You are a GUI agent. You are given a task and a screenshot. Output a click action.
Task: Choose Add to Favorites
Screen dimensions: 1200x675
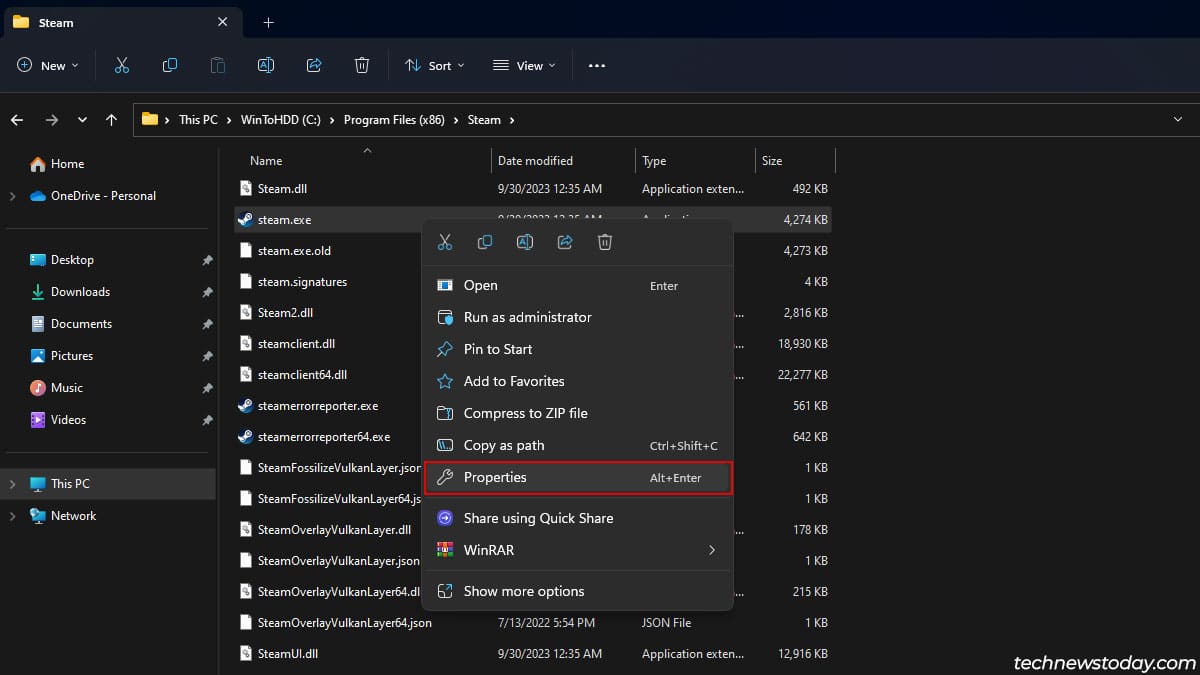click(x=578, y=381)
